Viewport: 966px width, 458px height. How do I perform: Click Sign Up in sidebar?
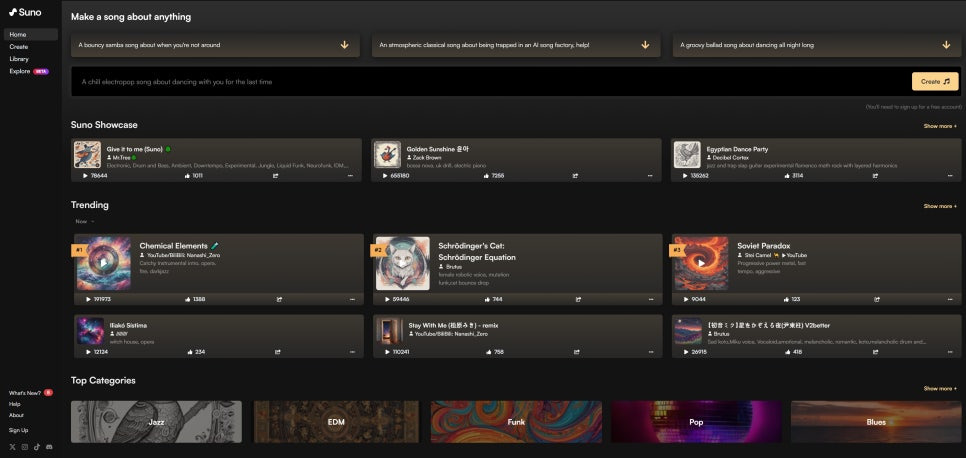tap(18, 430)
